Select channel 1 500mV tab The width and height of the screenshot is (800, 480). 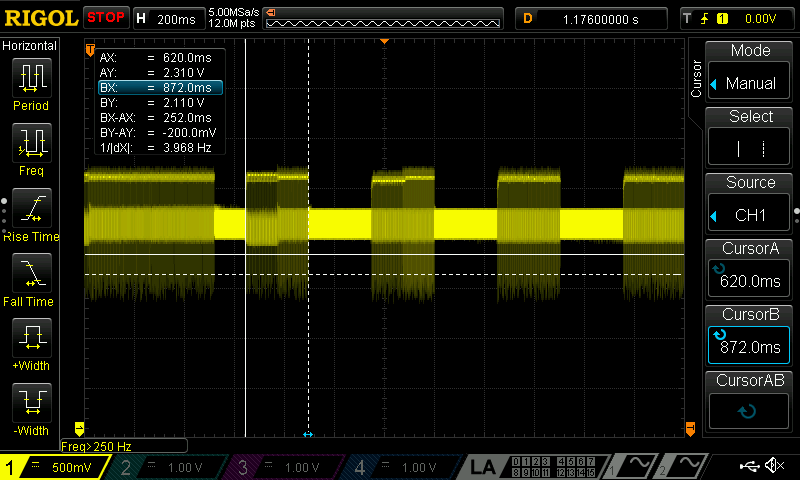point(55,467)
